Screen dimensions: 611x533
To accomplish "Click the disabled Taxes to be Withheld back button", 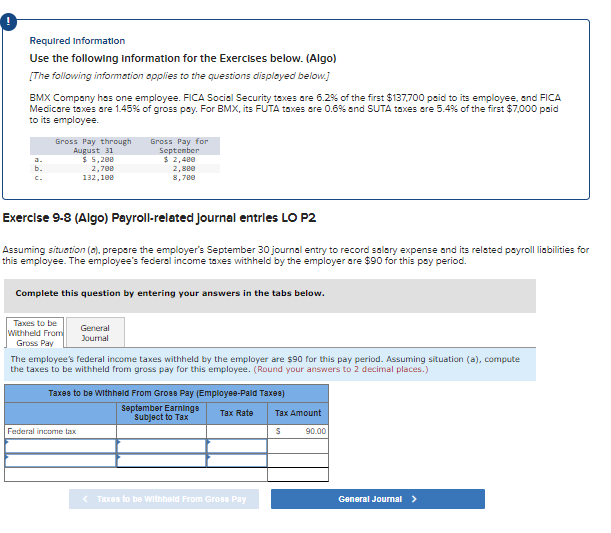I will pyautogui.click(x=164, y=499).
